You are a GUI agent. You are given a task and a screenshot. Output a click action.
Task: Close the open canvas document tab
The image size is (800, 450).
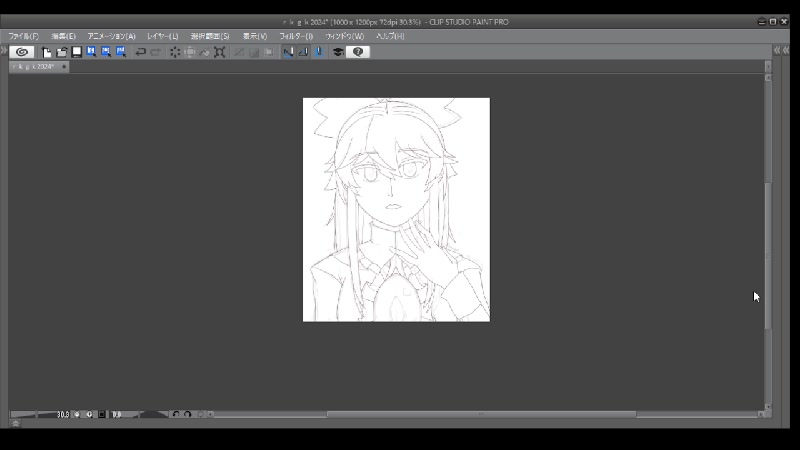[64, 67]
